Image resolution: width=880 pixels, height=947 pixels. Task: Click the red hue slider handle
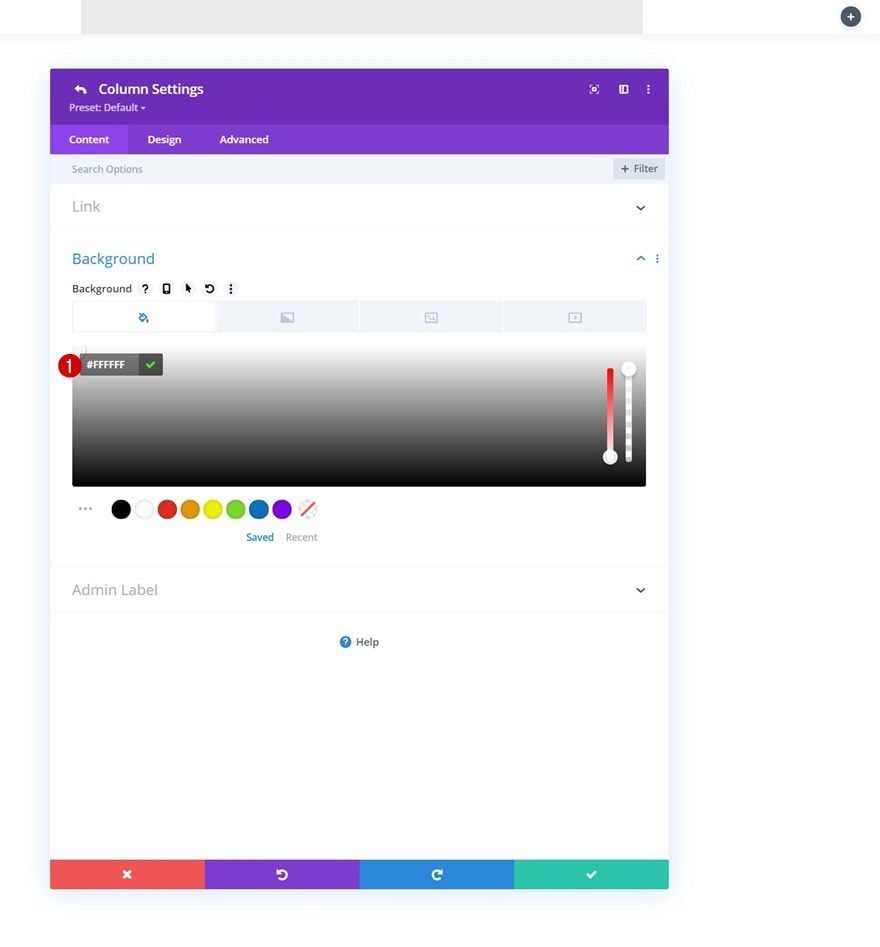610,457
